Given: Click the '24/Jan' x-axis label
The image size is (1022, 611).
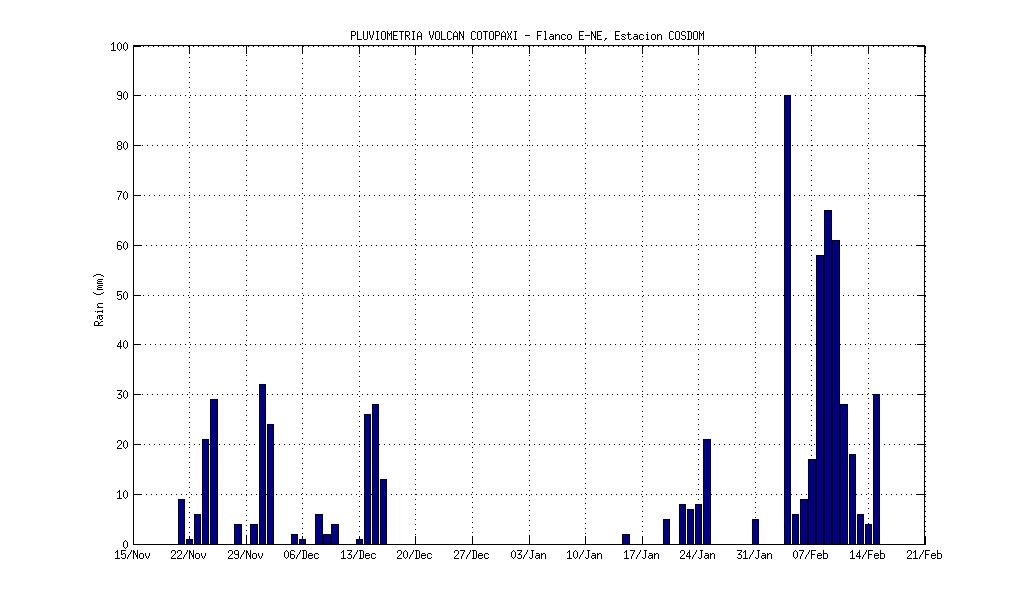Looking at the screenshot, I should (x=698, y=555).
